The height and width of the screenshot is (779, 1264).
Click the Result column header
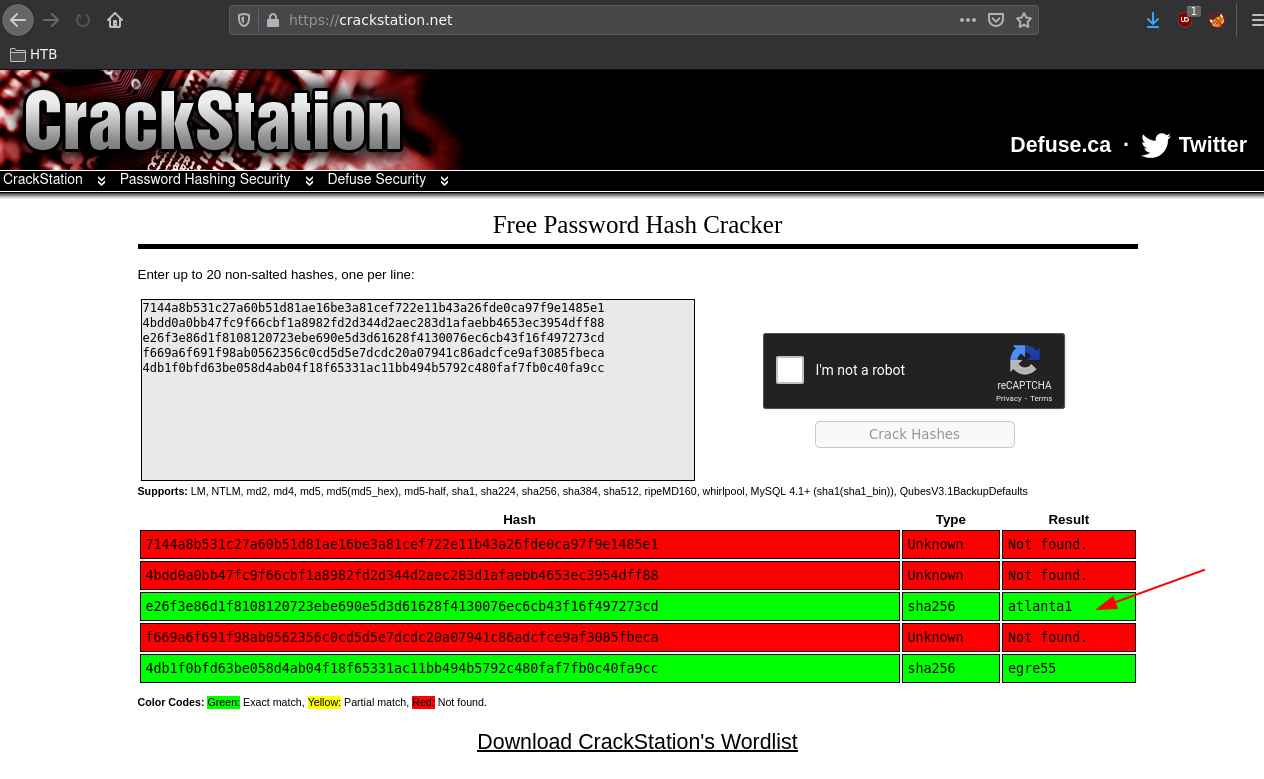coord(1068,520)
